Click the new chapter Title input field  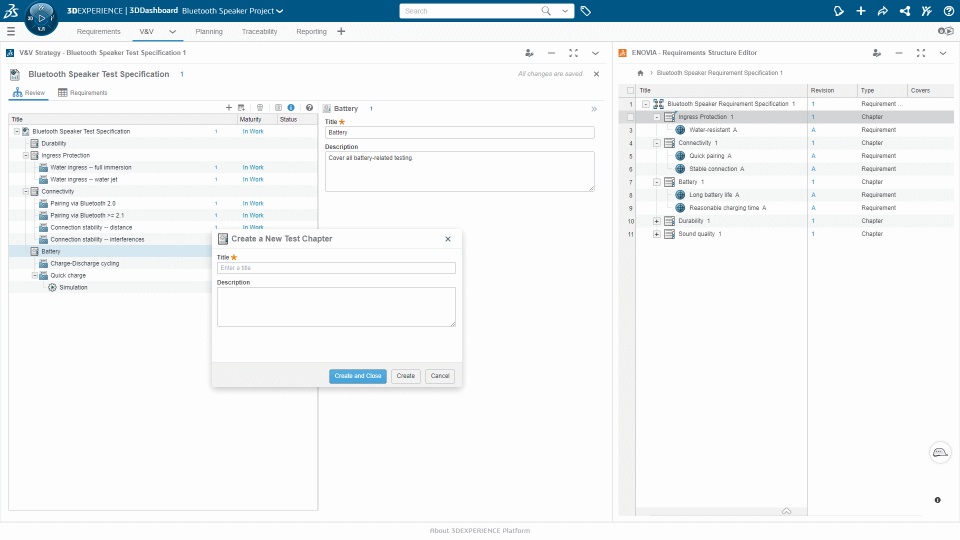pos(336,268)
